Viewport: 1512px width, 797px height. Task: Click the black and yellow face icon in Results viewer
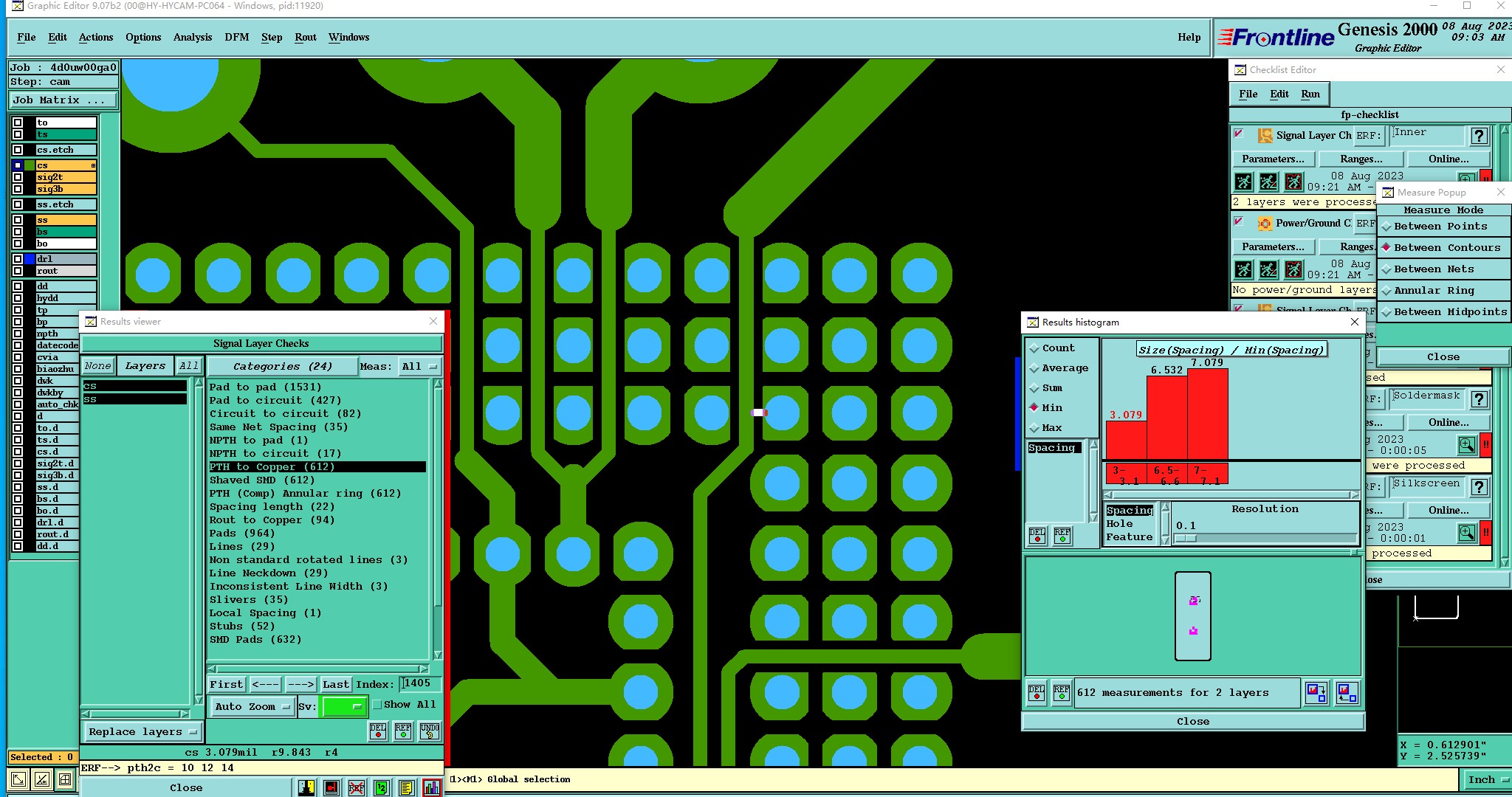[x=306, y=787]
